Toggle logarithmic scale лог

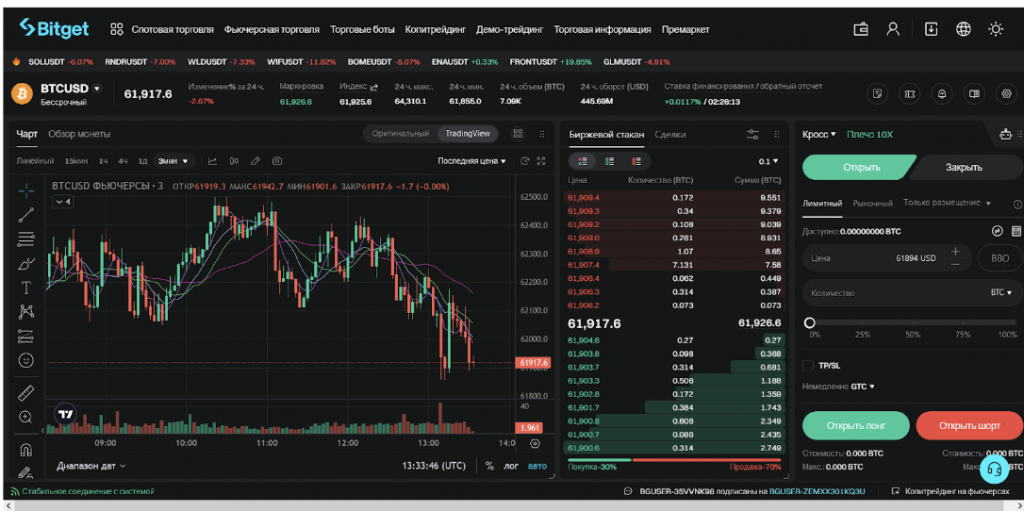click(x=511, y=466)
